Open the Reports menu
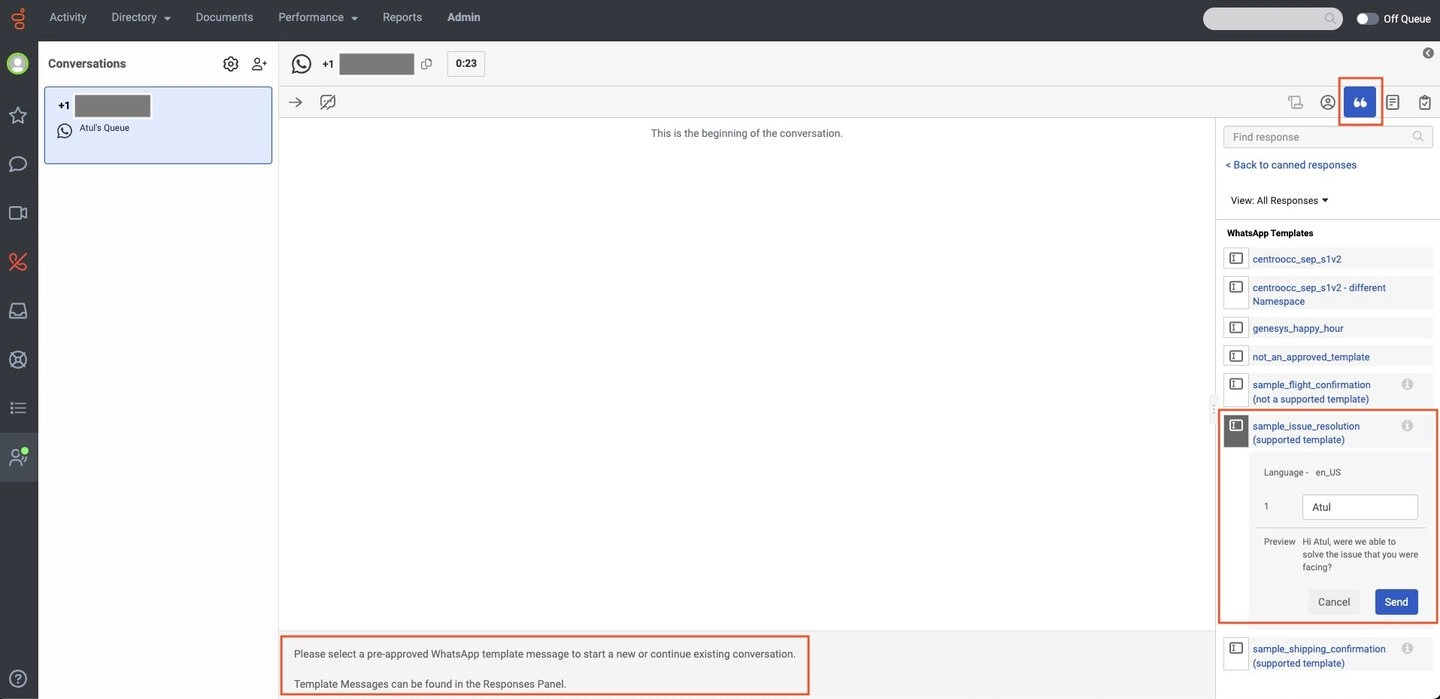This screenshot has height=699, width=1440. click(402, 17)
